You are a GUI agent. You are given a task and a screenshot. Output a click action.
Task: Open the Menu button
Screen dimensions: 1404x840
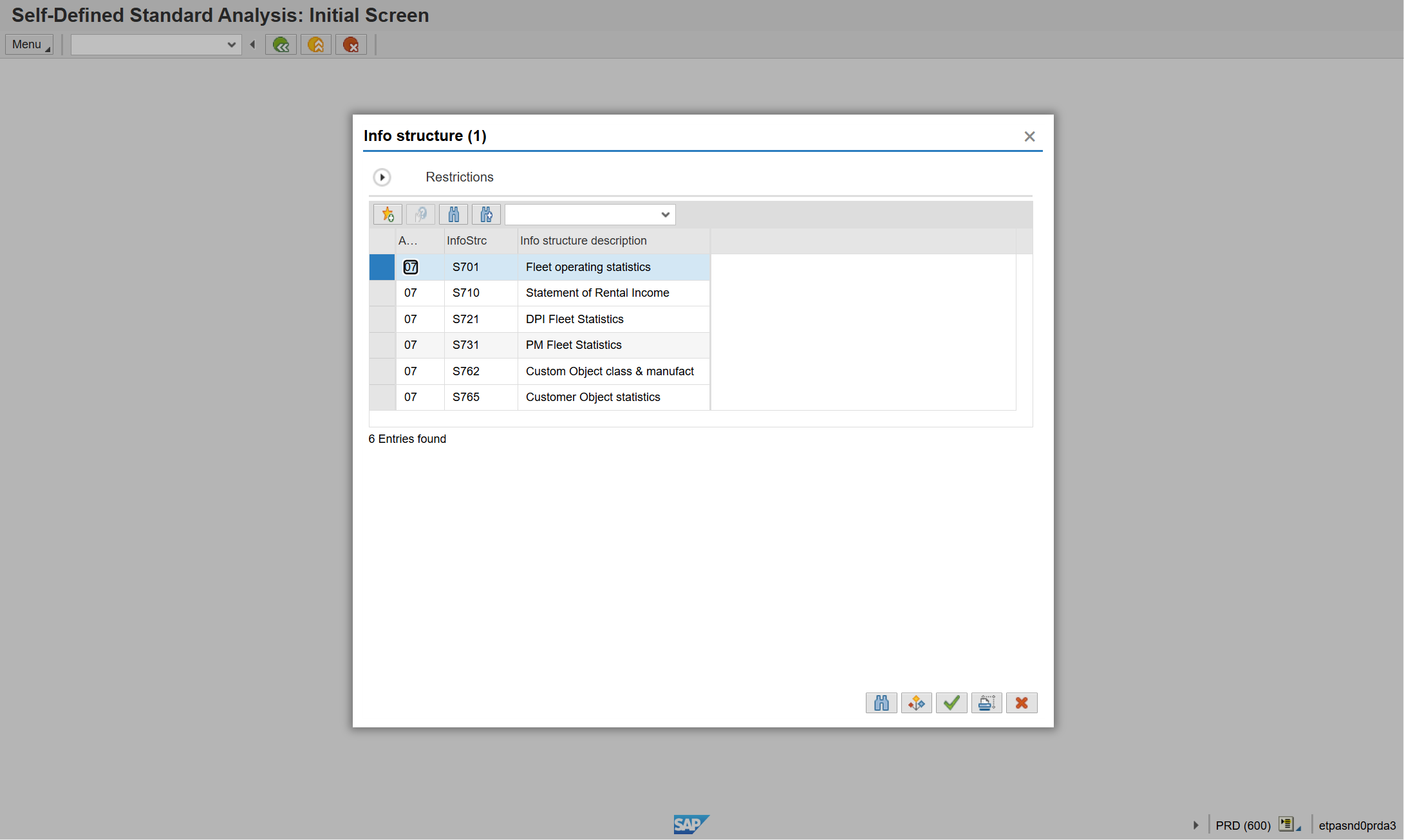click(x=29, y=44)
